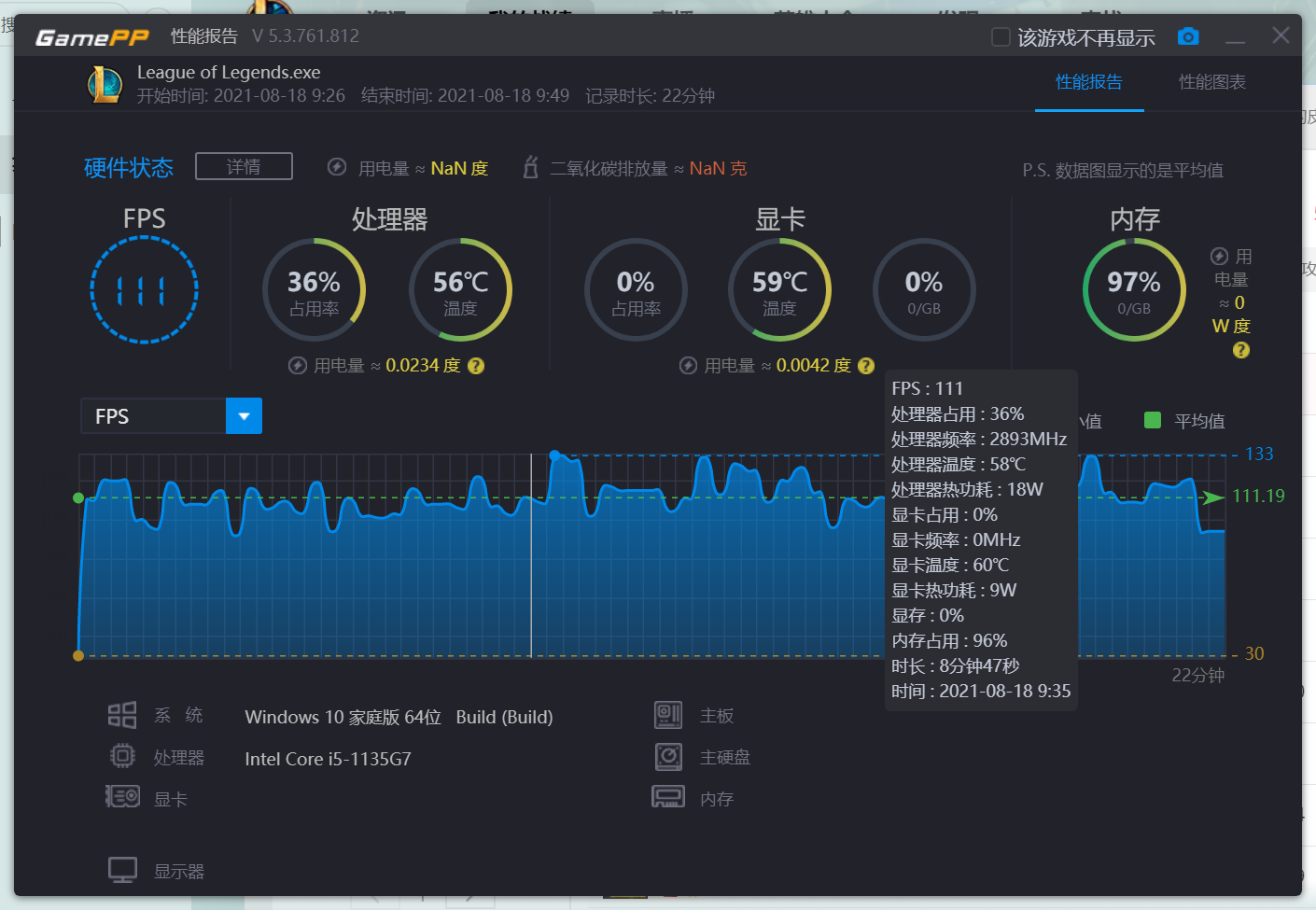Image resolution: width=1316 pixels, height=910 pixels.
Task: Click the processor 56℃ temperature gauge
Action: 460,290
